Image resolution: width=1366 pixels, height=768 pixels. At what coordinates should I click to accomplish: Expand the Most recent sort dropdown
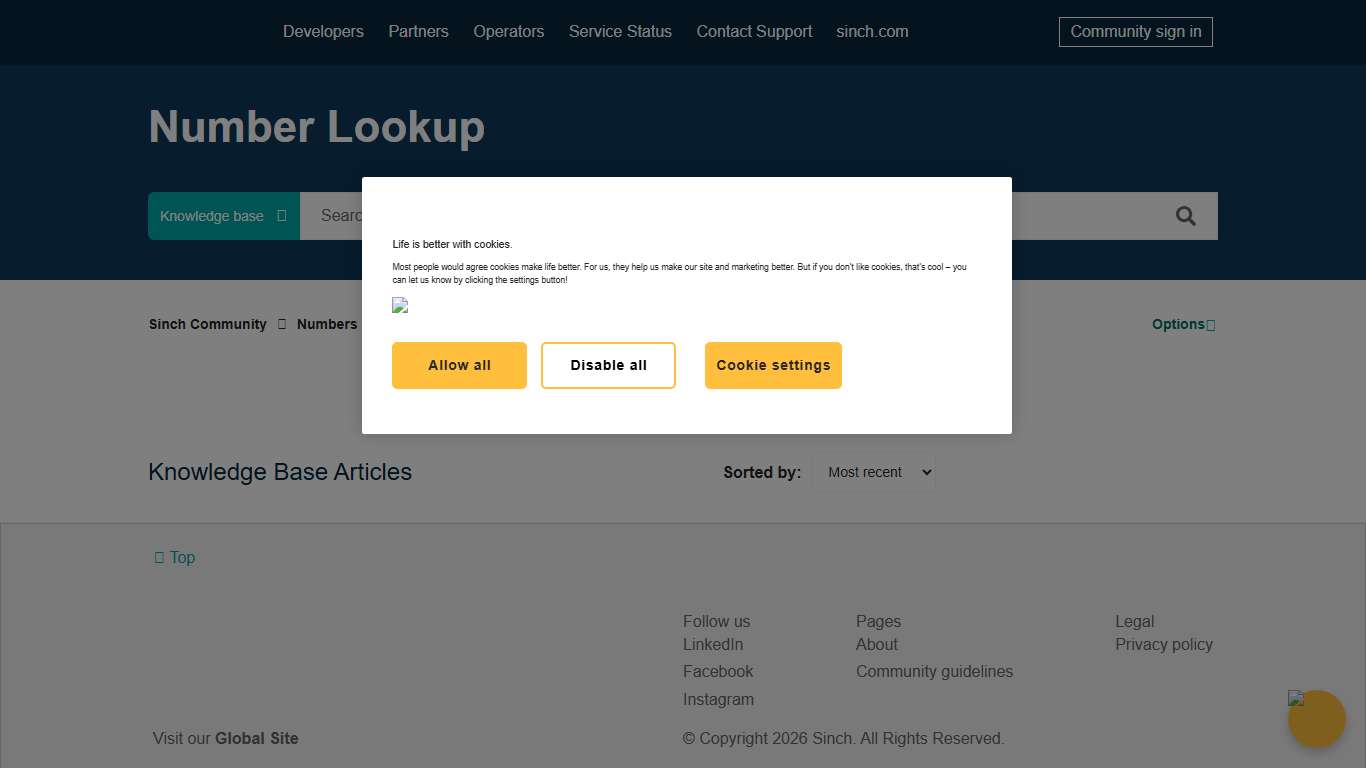point(875,471)
